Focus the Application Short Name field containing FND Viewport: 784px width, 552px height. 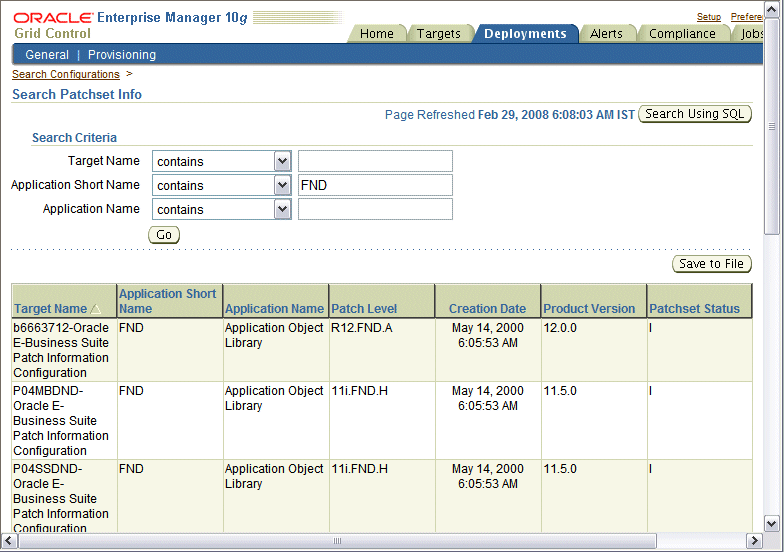point(375,185)
